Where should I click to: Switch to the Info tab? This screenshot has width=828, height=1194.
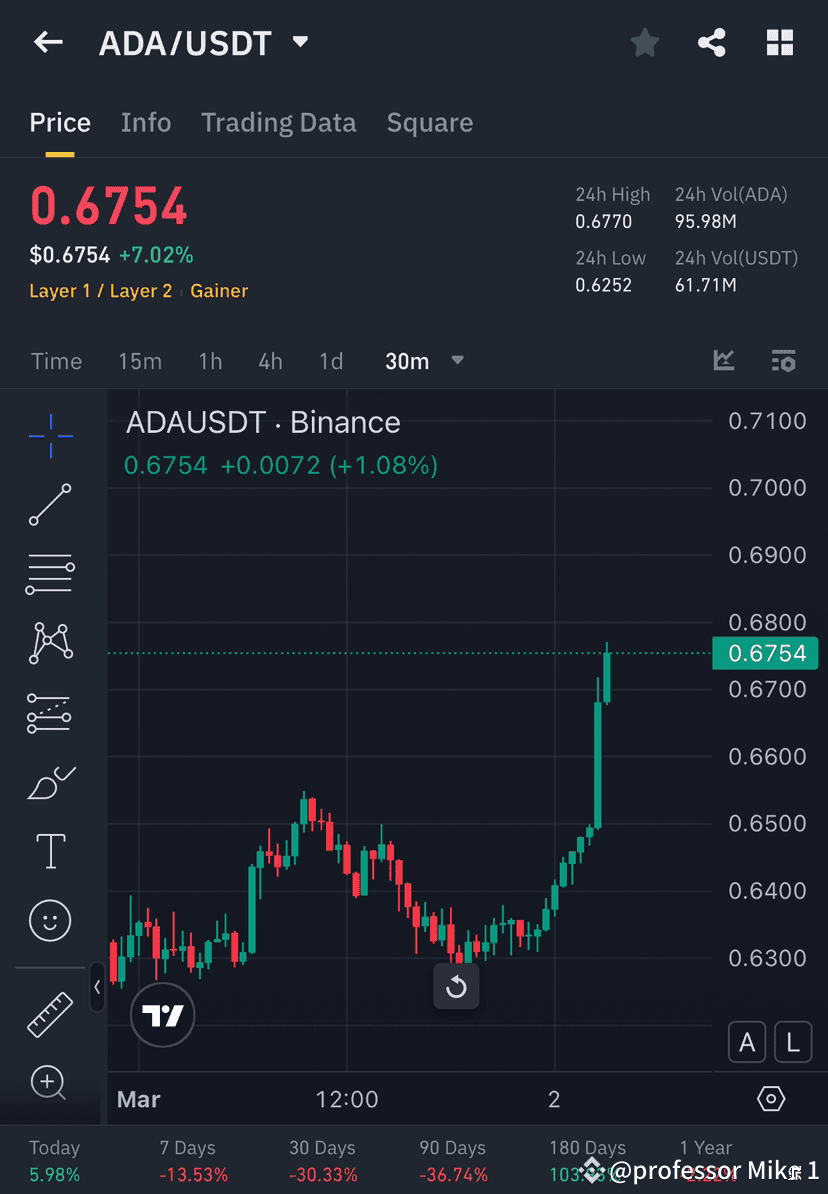[146, 122]
